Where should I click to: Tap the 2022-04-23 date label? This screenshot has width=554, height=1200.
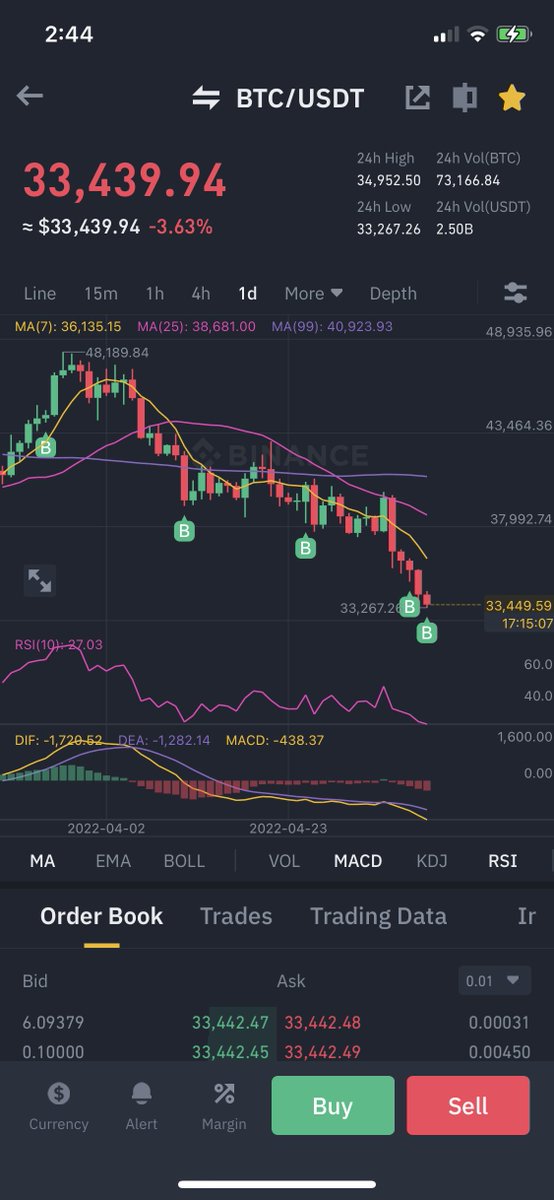point(287,828)
